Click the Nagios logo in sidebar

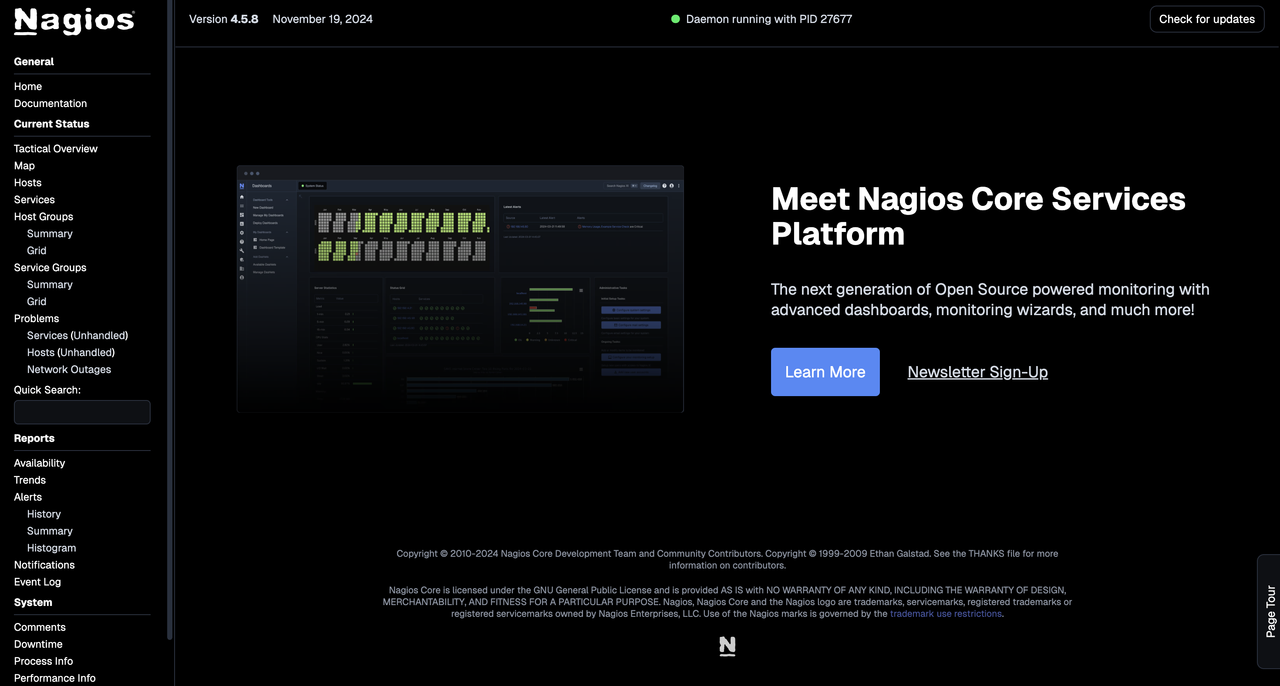[74, 21]
